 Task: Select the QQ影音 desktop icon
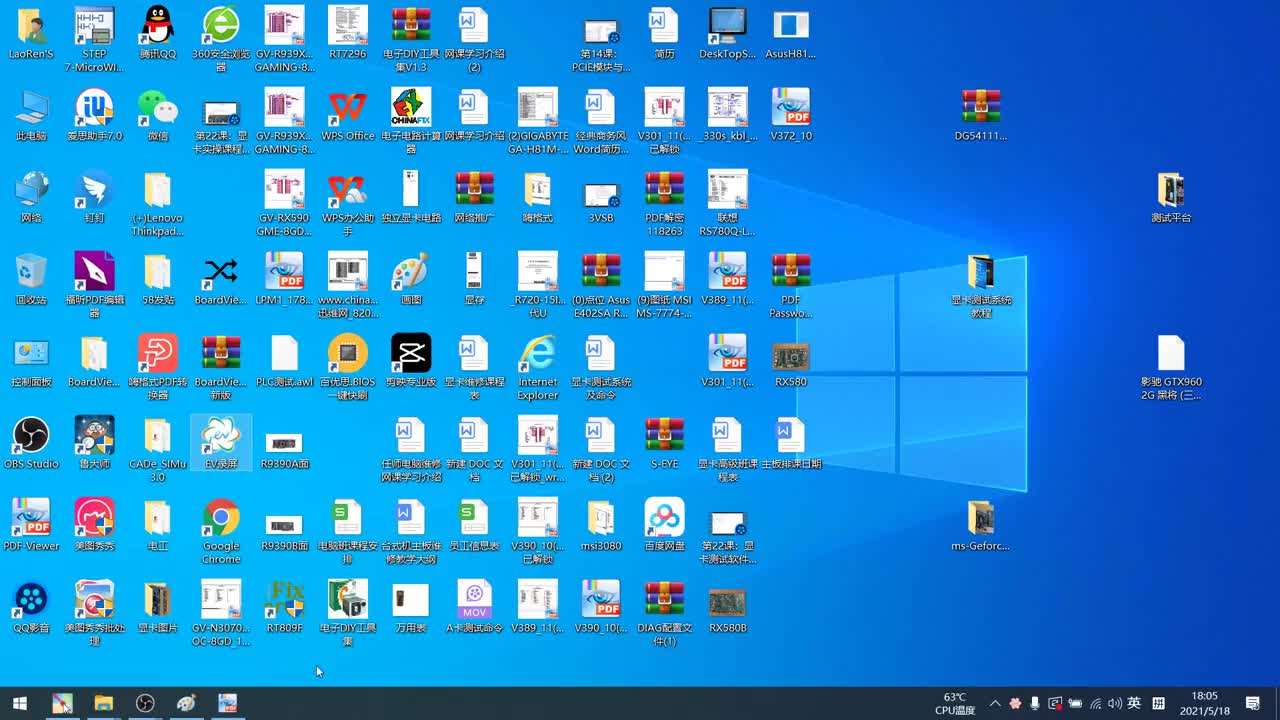(x=31, y=607)
